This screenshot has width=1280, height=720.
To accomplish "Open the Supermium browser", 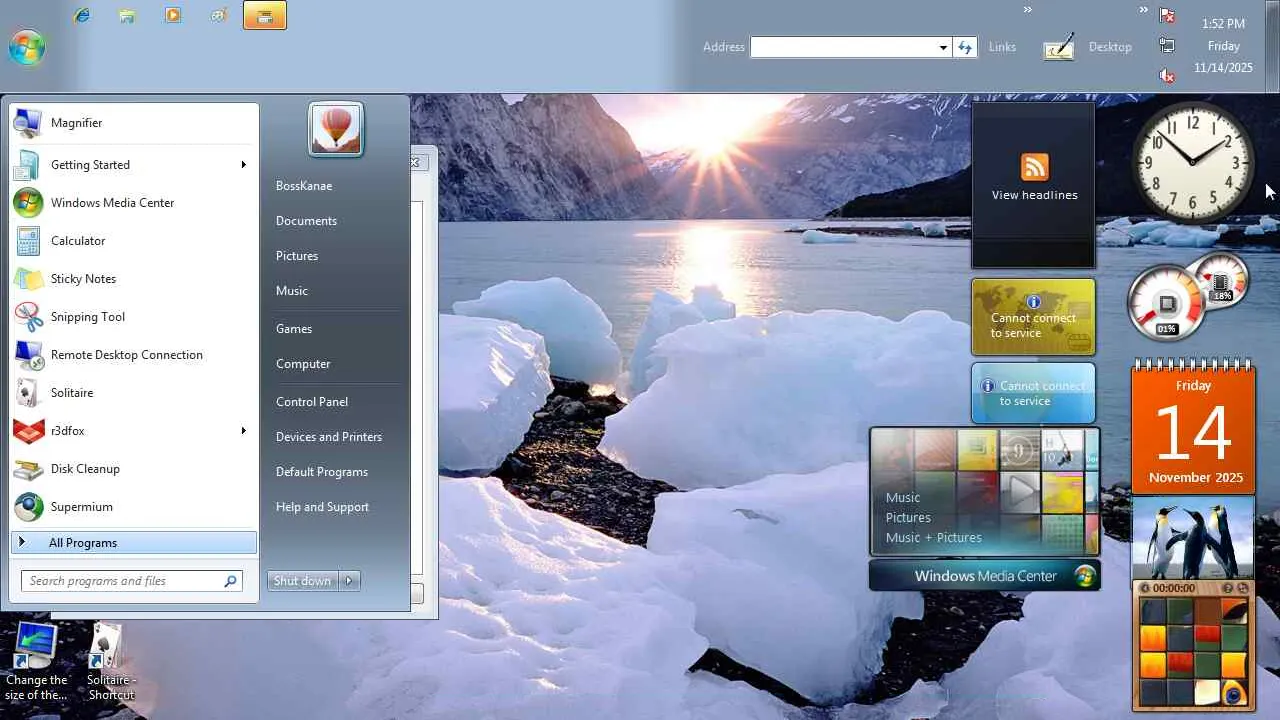I will pyautogui.click(x=134, y=507).
